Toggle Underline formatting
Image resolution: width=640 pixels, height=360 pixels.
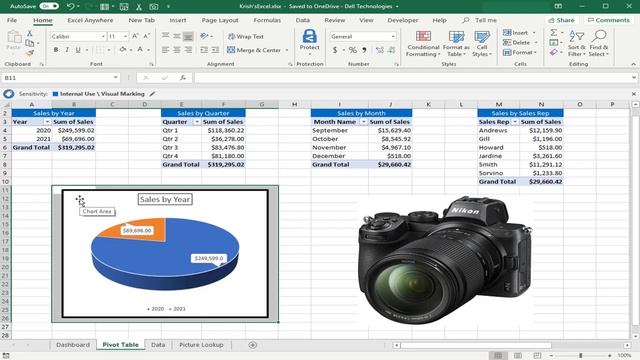coord(78,50)
